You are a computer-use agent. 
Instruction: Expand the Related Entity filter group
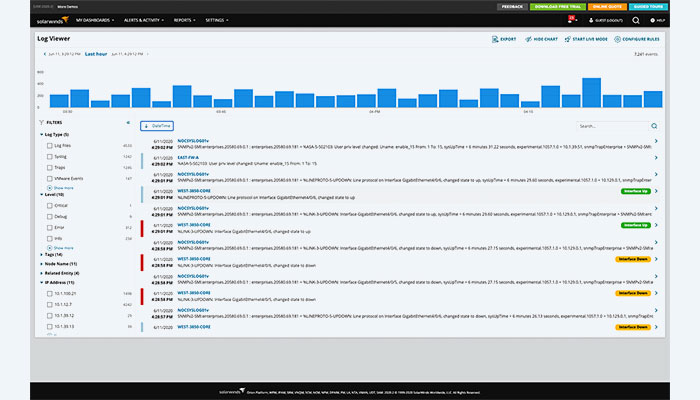[42, 273]
